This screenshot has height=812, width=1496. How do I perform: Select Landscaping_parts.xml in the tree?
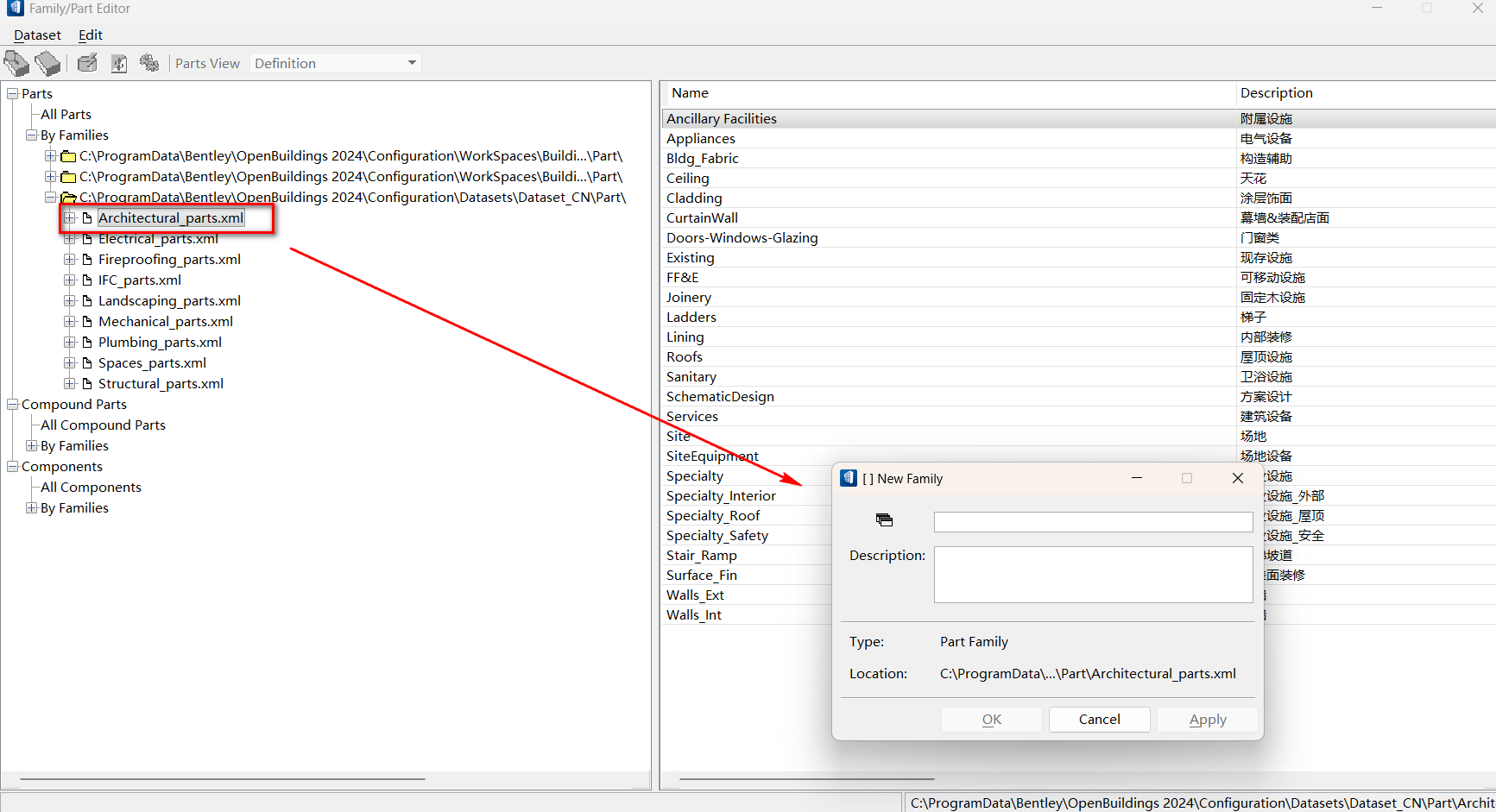point(169,301)
